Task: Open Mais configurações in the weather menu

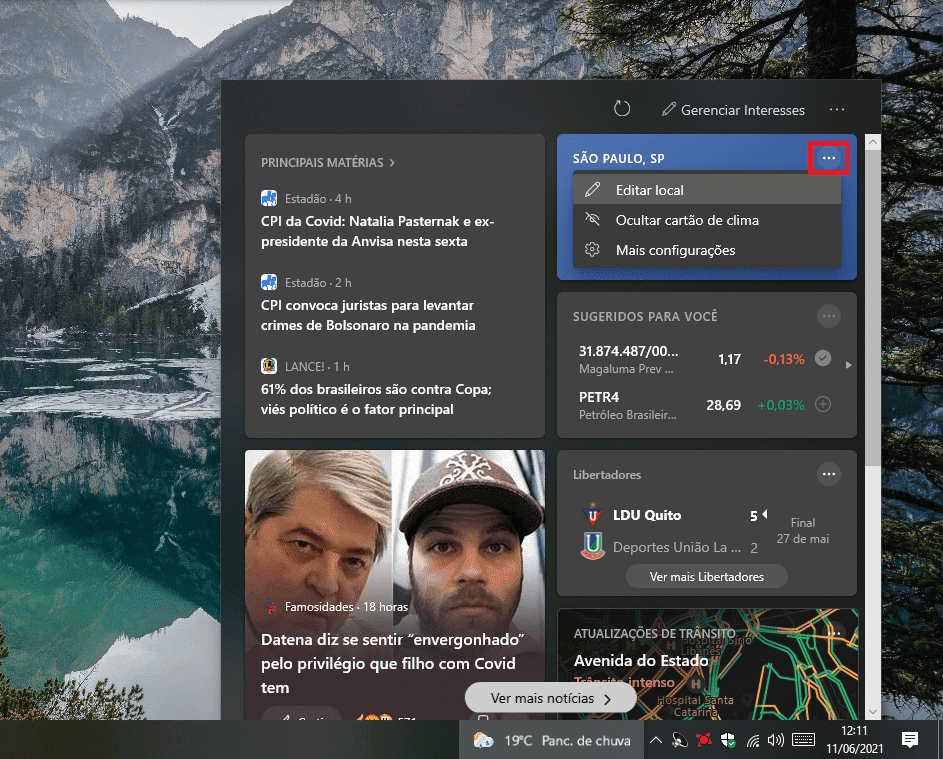Action: [707, 250]
